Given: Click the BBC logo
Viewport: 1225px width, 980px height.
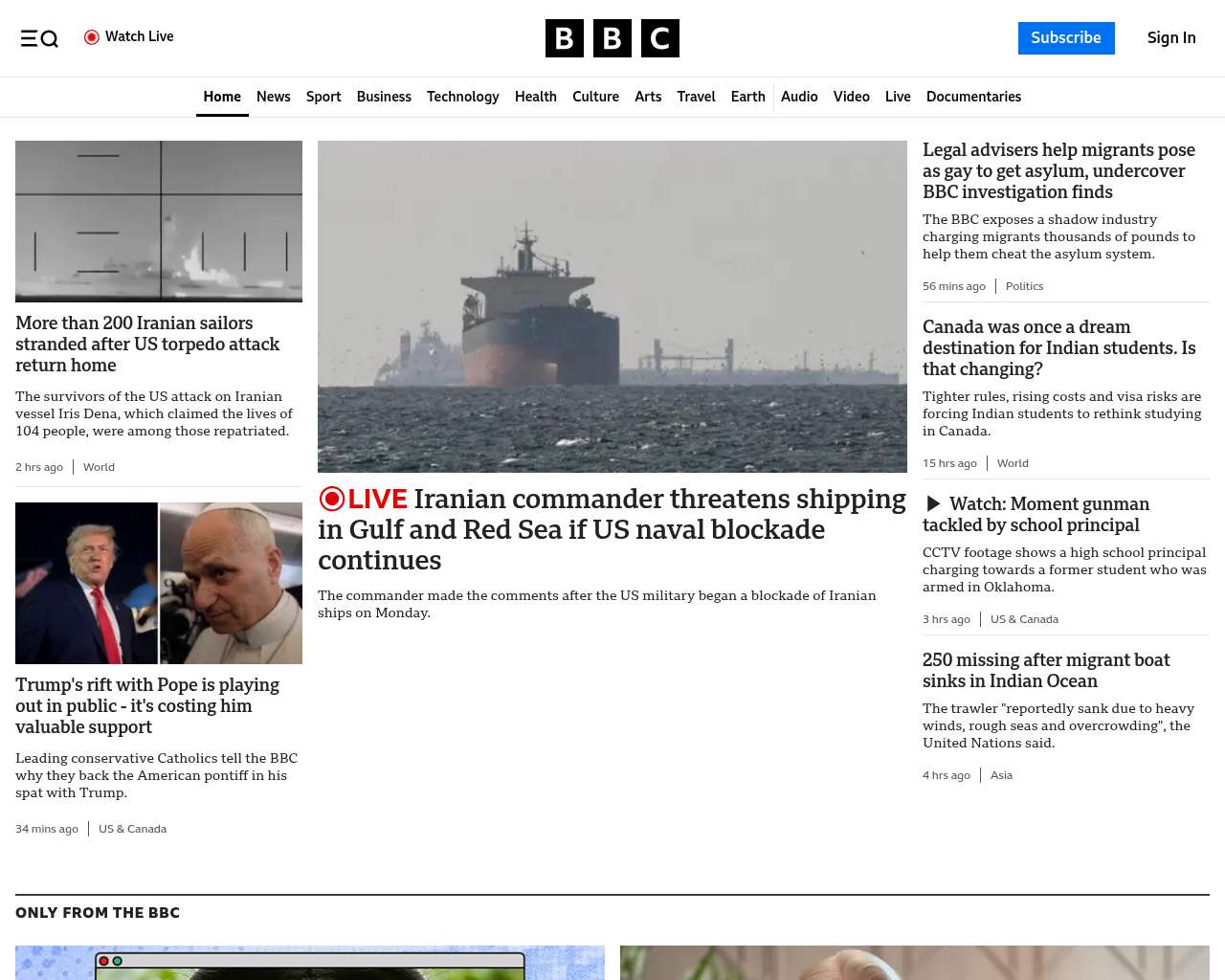Looking at the screenshot, I should click(x=612, y=38).
